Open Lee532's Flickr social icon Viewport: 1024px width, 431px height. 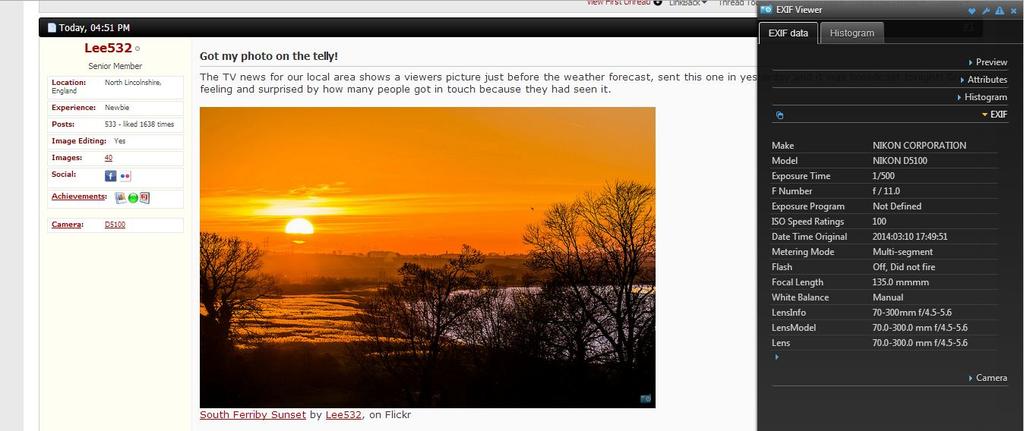[125, 176]
